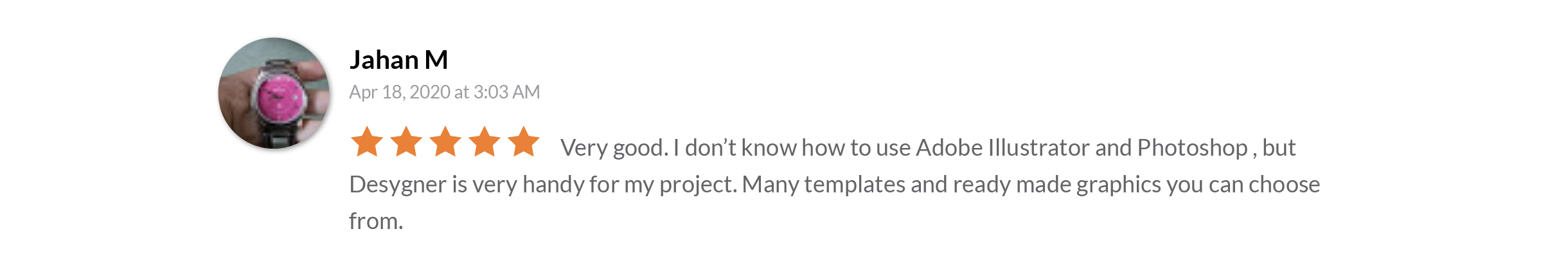Click the Apr 18, 2020 review date

[x=400, y=93]
